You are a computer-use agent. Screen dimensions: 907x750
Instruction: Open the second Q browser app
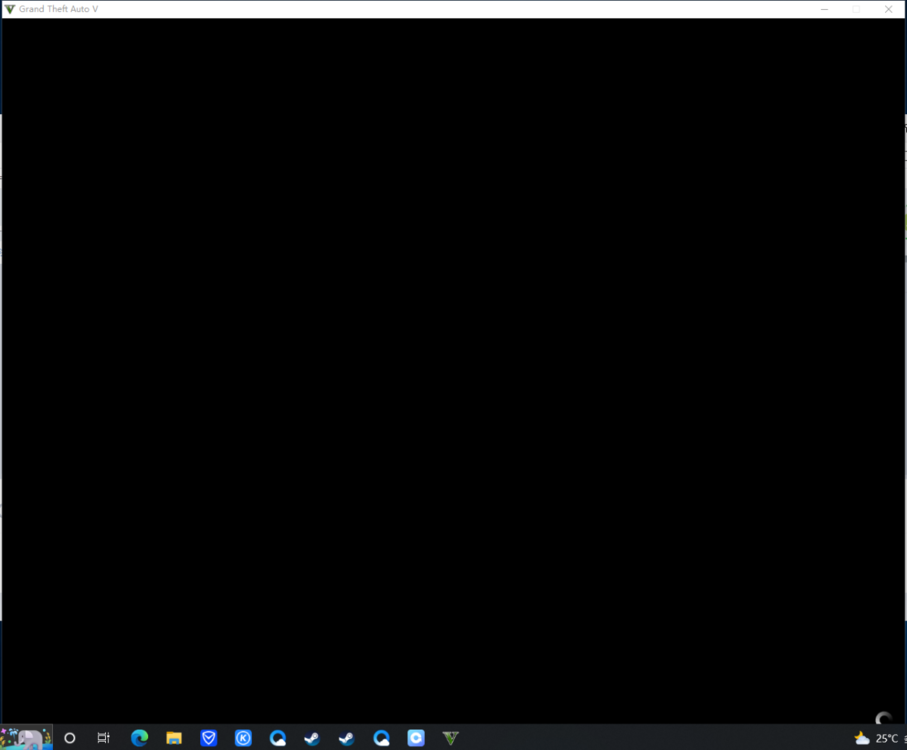(381, 738)
